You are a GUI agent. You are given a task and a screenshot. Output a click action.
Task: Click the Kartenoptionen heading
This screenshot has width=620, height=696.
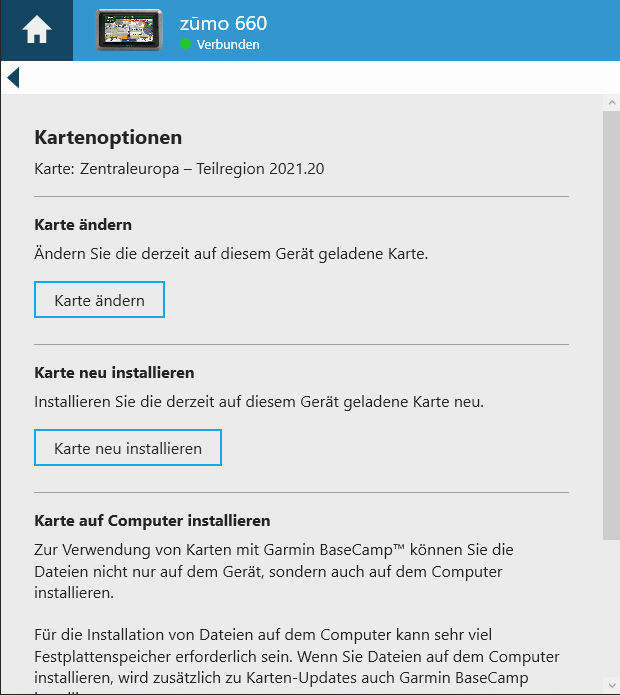[x=108, y=138]
